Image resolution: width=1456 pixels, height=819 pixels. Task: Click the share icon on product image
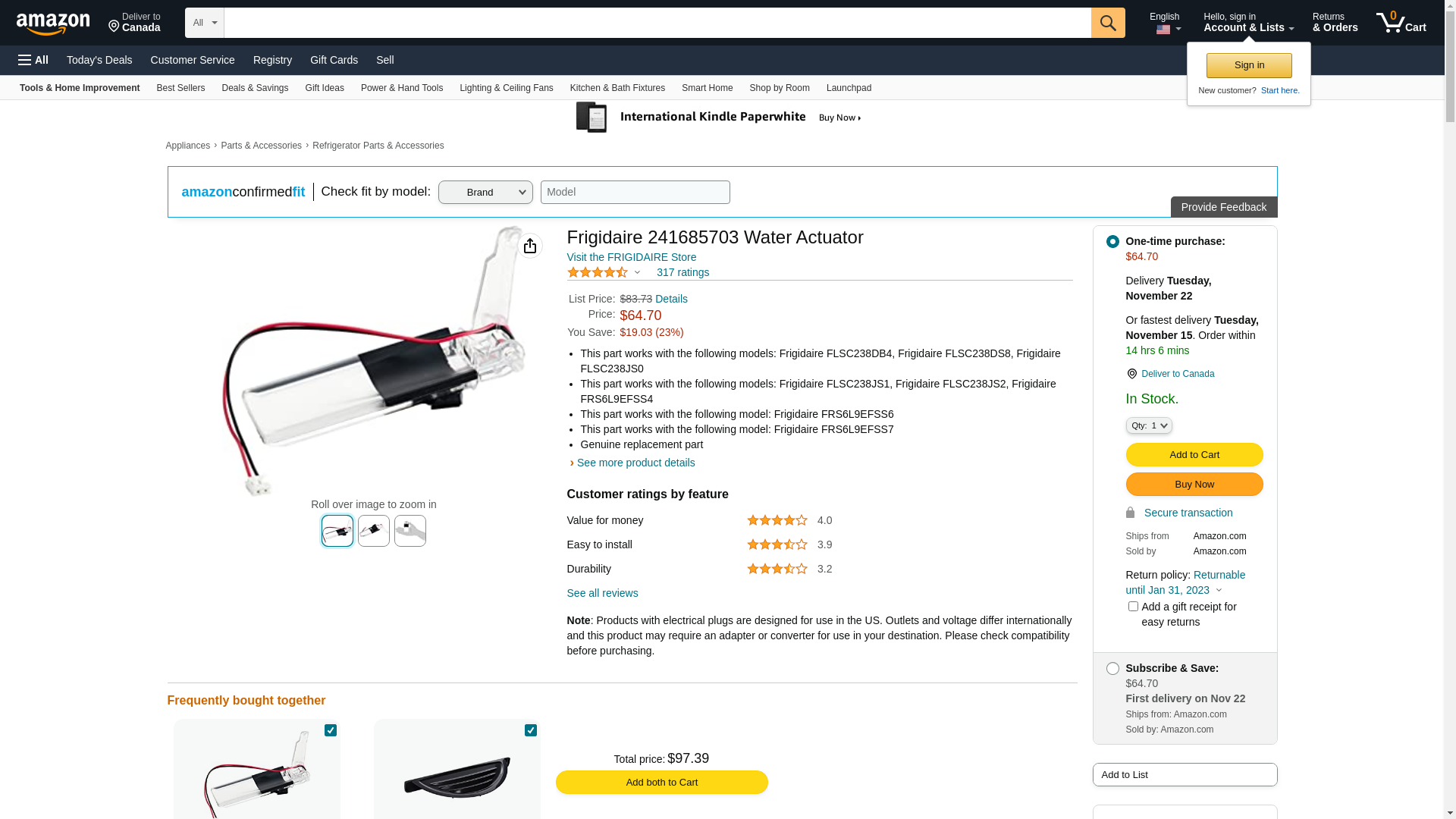point(530,246)
